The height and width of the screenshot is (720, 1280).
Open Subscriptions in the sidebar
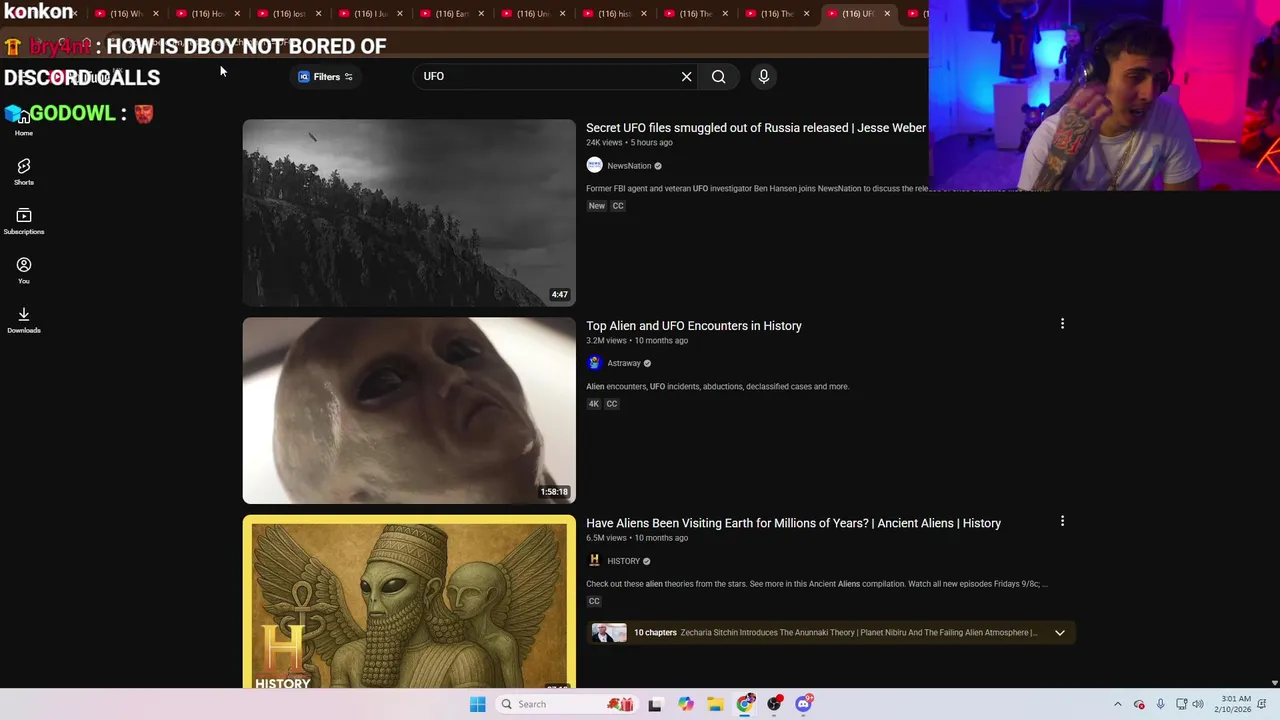click(x=24, y=222)
